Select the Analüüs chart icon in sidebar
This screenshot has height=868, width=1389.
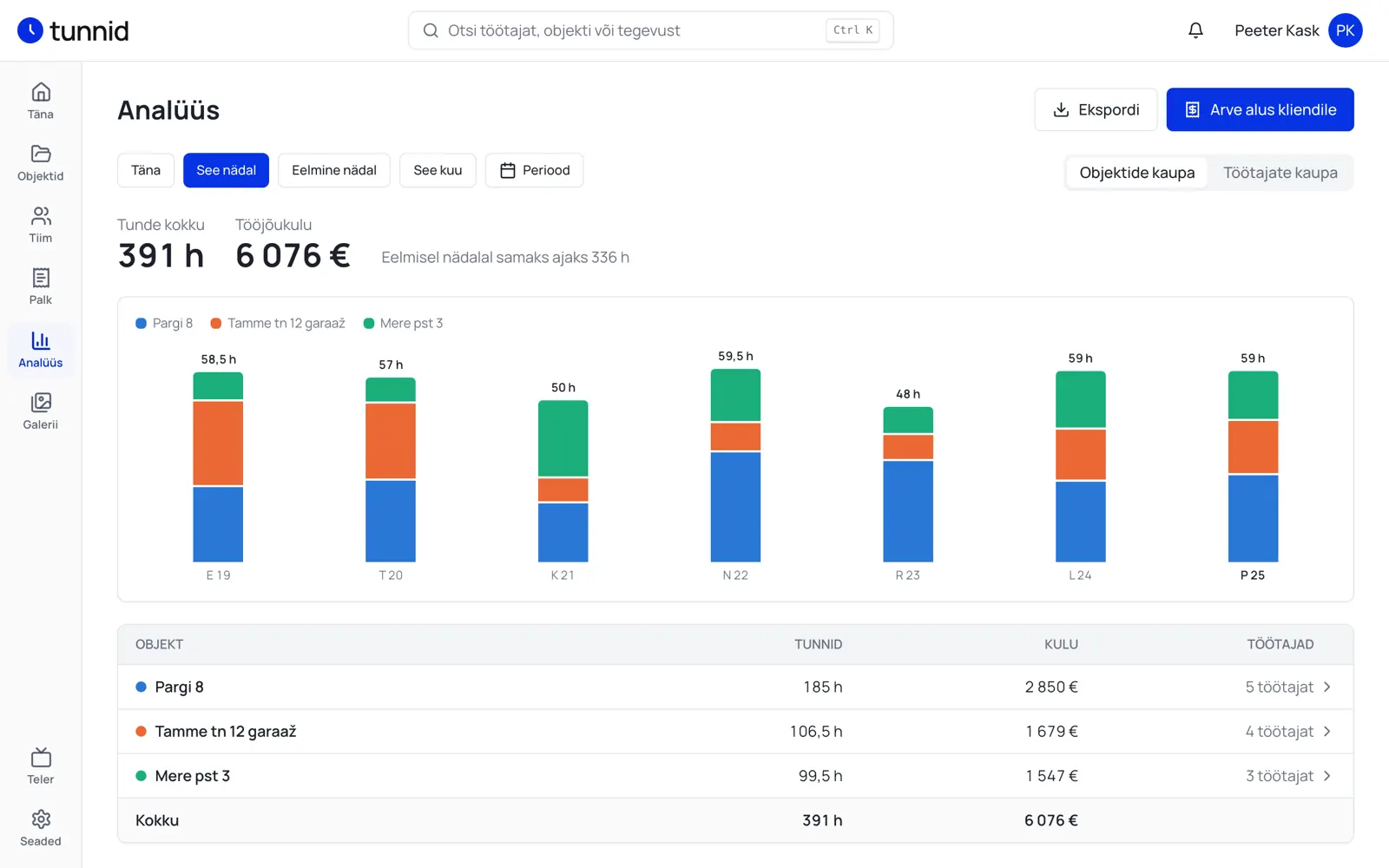[x=41, y=340]
